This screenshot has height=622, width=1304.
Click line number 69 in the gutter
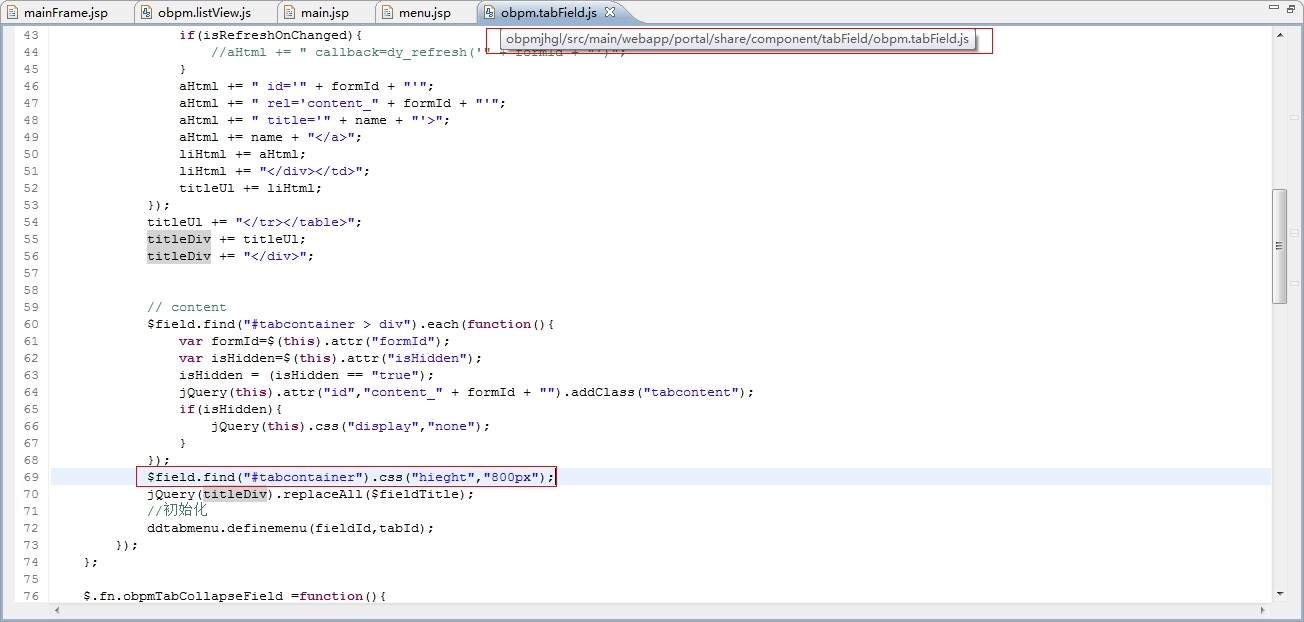(x=30, y=477)
